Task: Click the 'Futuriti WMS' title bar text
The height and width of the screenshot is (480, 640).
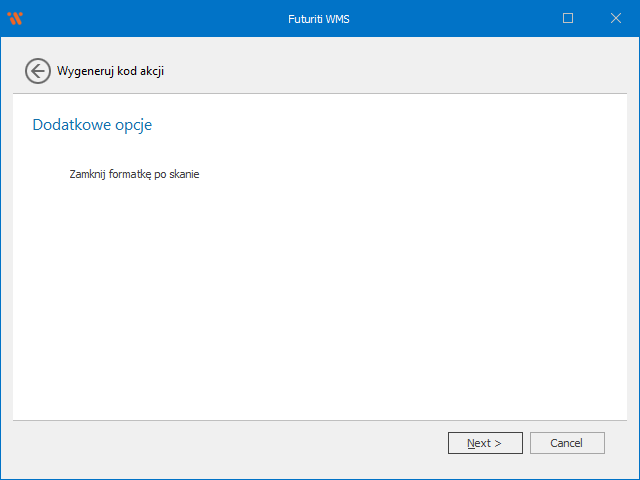Action: (x=319, y=18)
